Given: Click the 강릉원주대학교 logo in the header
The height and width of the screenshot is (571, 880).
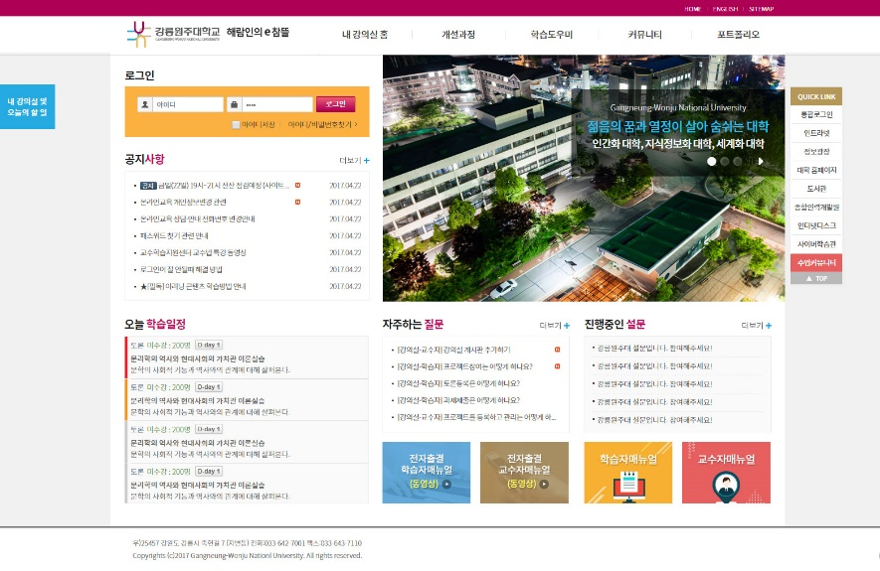Looking at the screenshot, I should (x=172, y=34).
